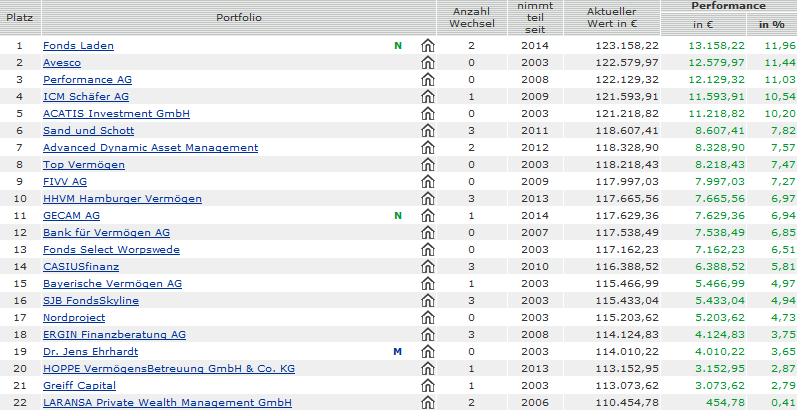This screenshot has height=416, width=806.
Task: Click house icon in GECAM AG row
Action: point(427,216)
